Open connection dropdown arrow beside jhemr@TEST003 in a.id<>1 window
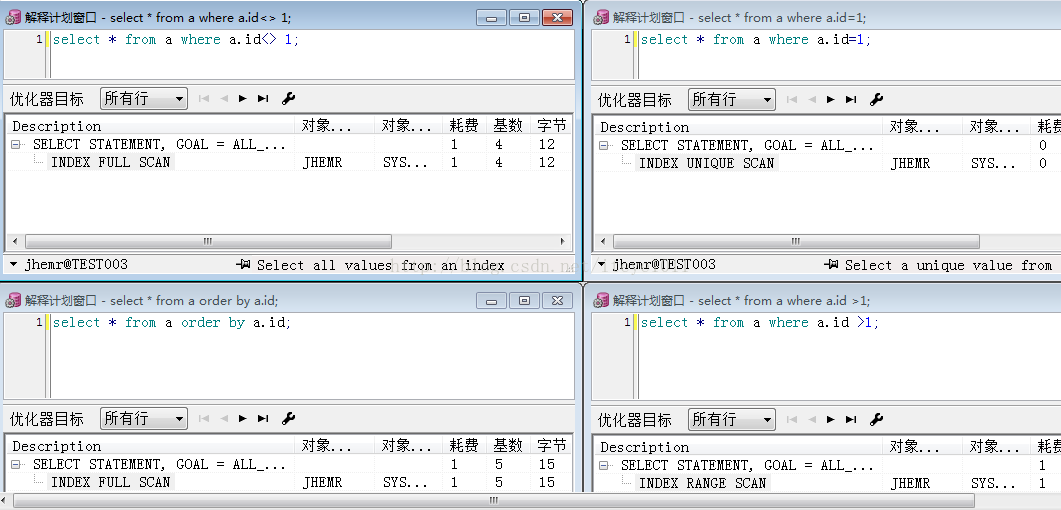 (x=14, y=264)
